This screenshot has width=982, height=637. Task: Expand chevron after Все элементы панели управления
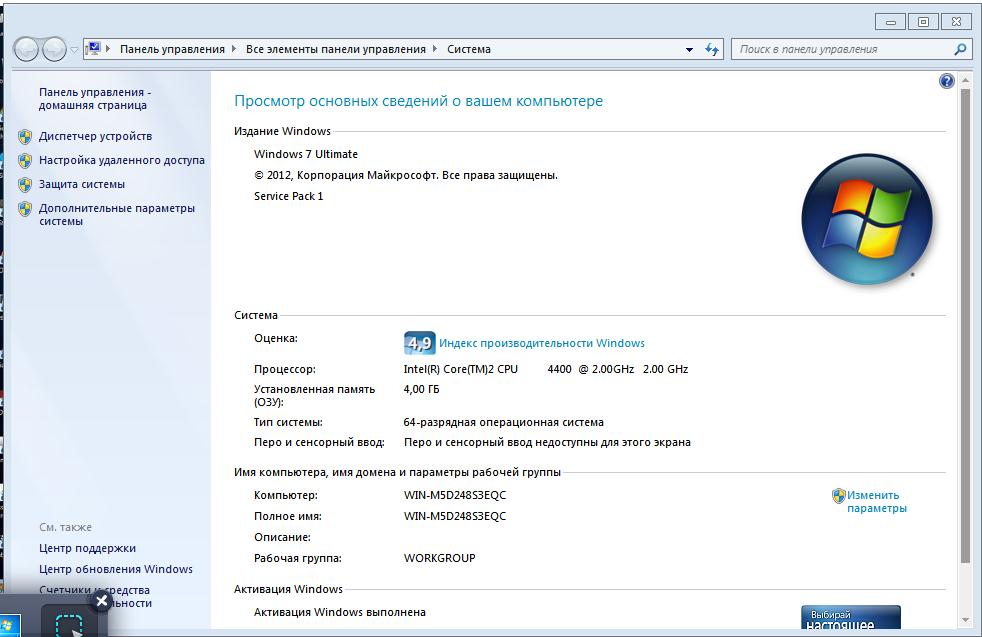(435, 49)
